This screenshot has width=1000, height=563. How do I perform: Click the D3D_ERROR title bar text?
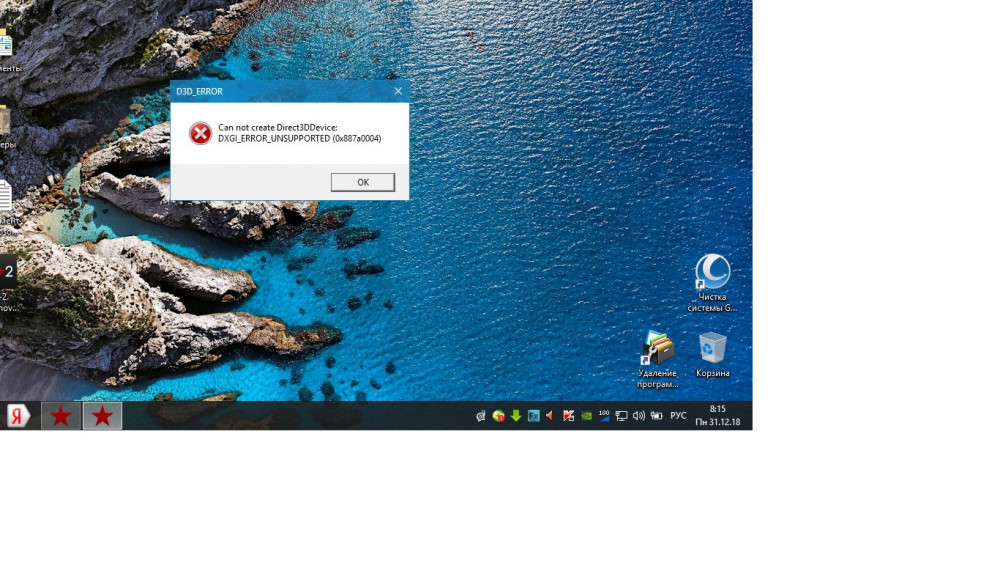(200, 91)
